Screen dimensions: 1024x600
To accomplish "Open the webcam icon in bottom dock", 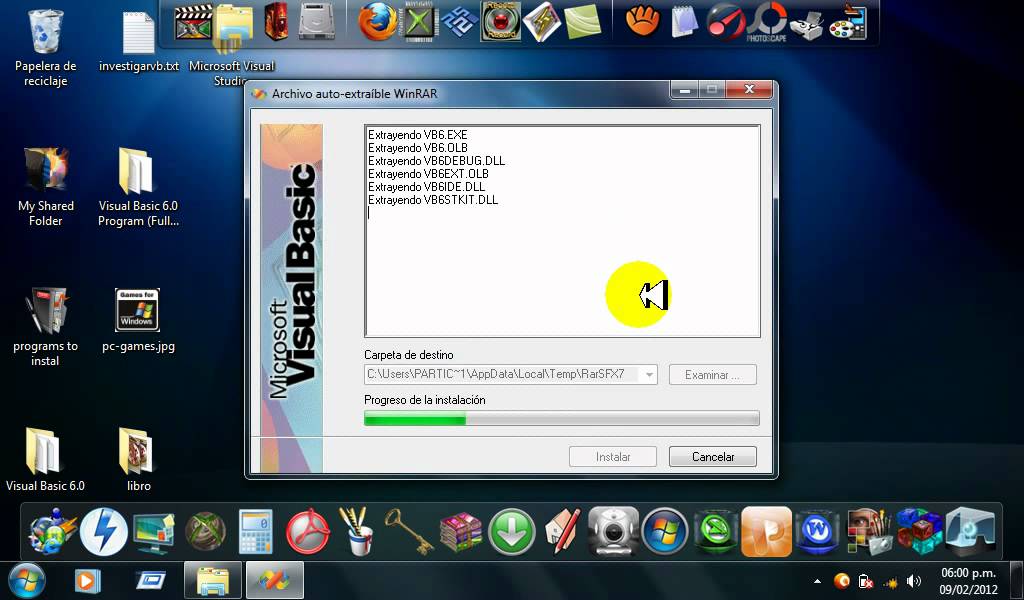I will [613, 531].
